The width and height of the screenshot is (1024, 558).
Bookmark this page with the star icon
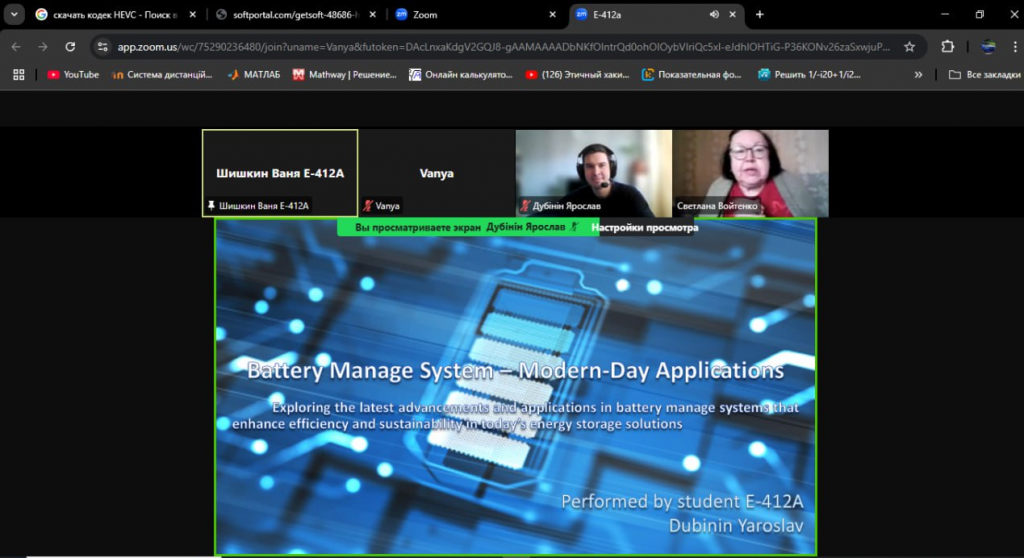point(909,46)
